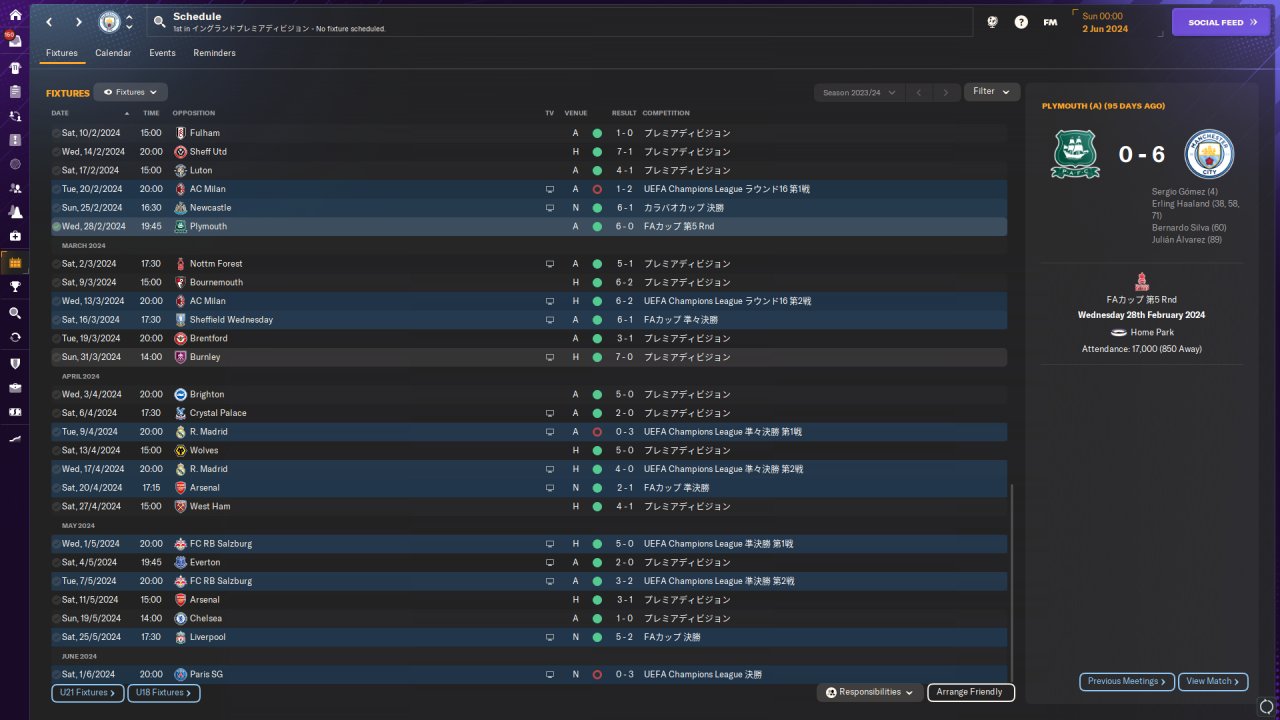Select the Wolves fixture row marker
This screenshot has width=1280, height=720.
pyautogui.click(x=56, y=451)
